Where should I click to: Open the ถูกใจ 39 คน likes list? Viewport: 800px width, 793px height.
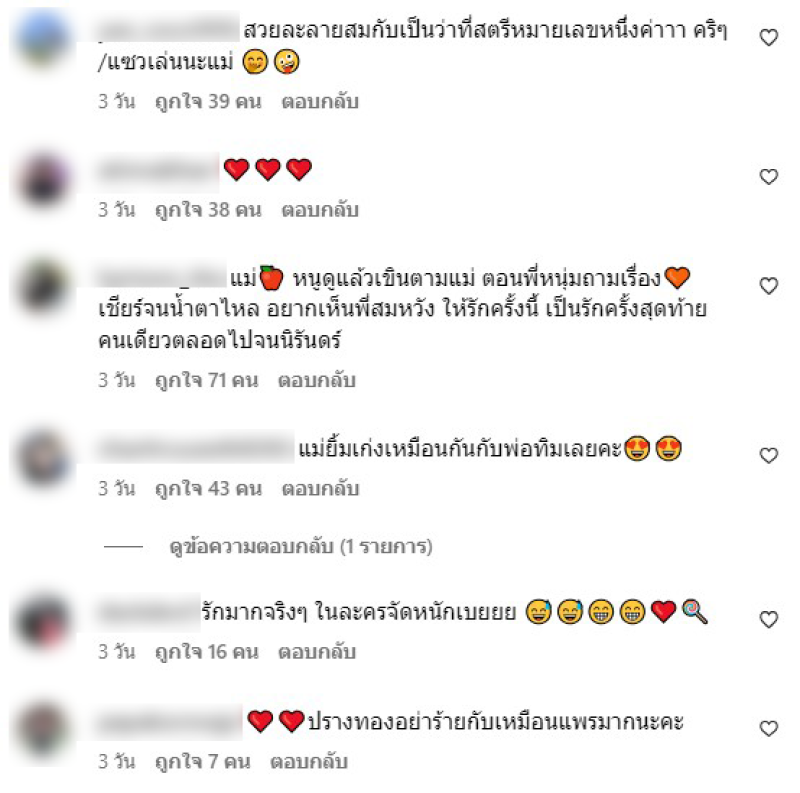pyautogui.click(x=208, y=102)
